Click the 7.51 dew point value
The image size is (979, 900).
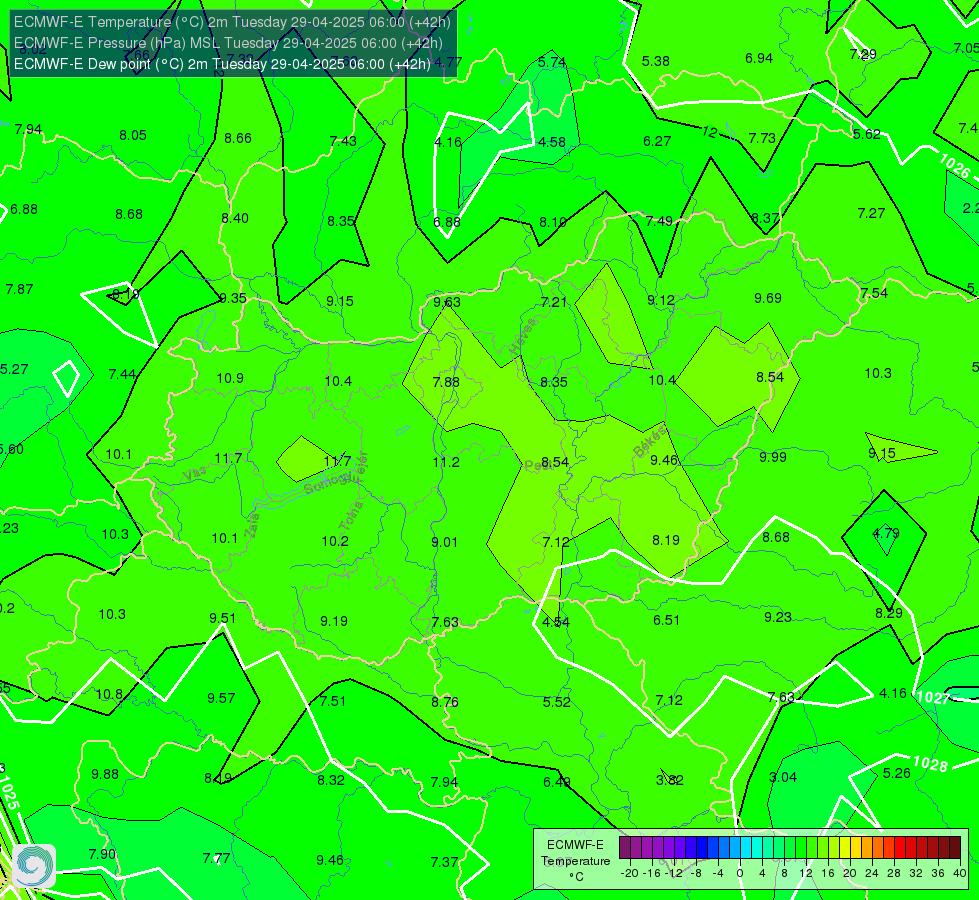(333, 701)
